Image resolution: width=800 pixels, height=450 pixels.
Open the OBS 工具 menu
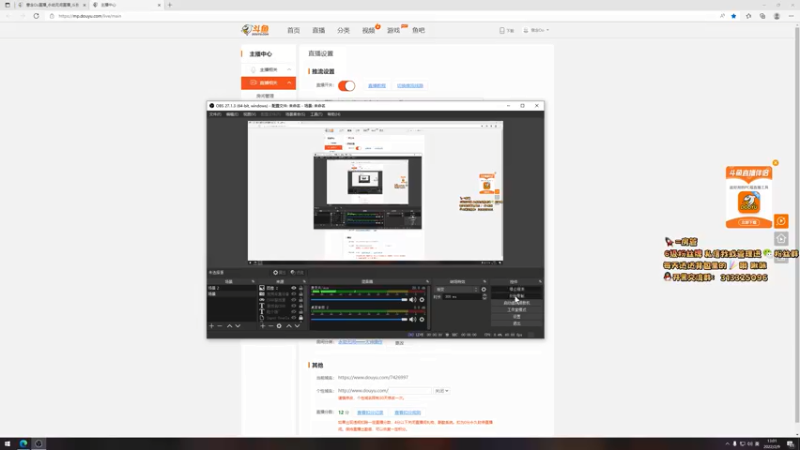[316, 114]
